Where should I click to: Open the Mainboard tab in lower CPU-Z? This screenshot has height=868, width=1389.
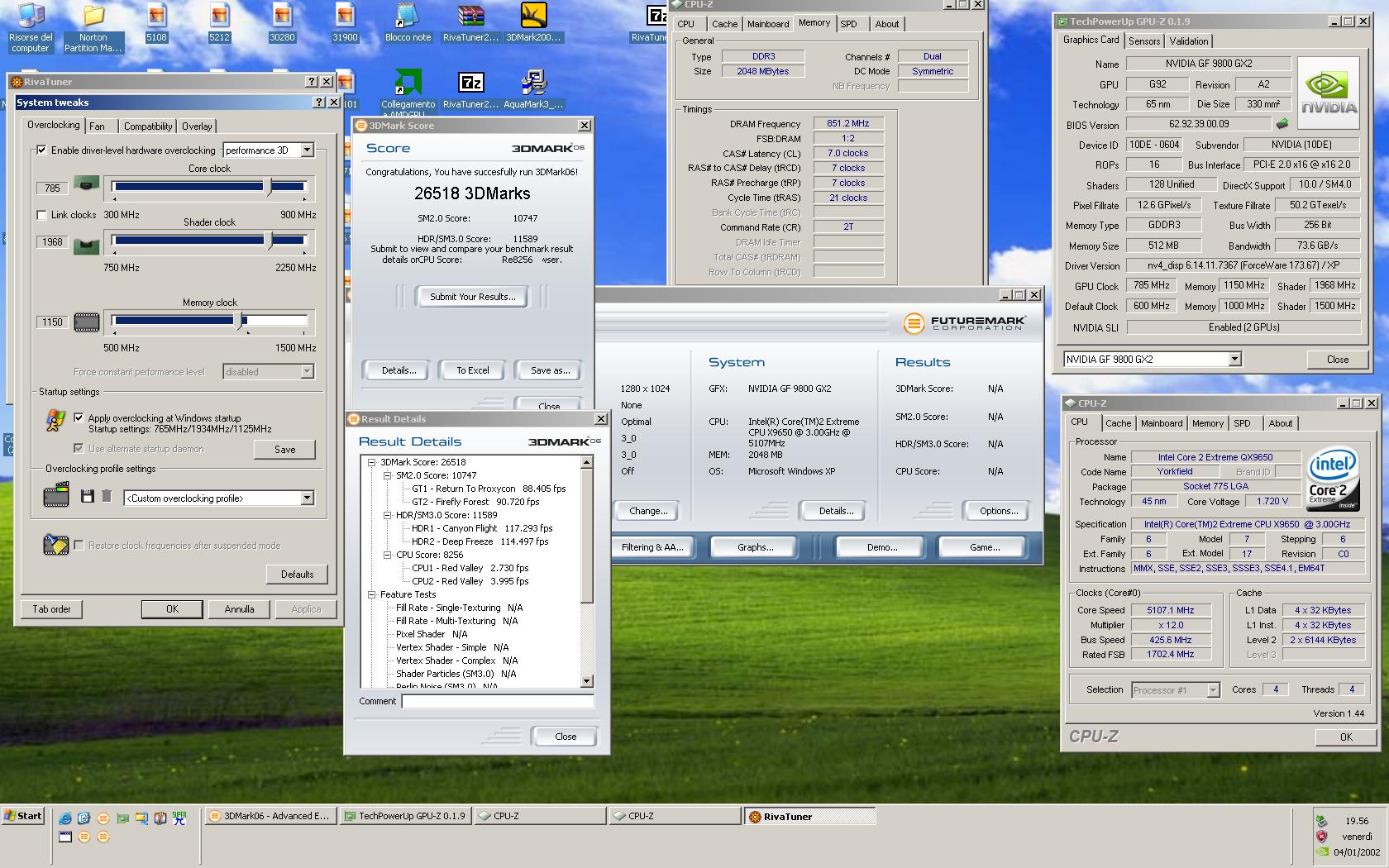[1162, 423]
